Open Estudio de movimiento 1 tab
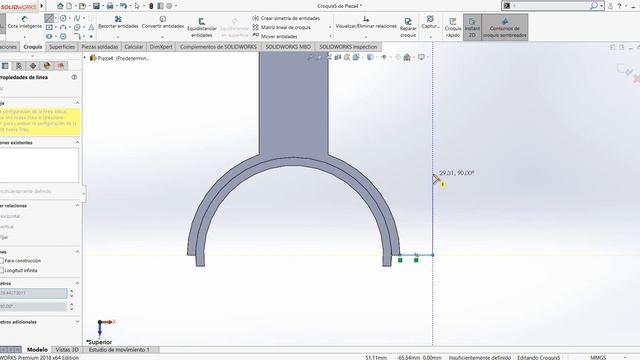The height and width of the screenshot is (360, 640). (x=119, y=350)
